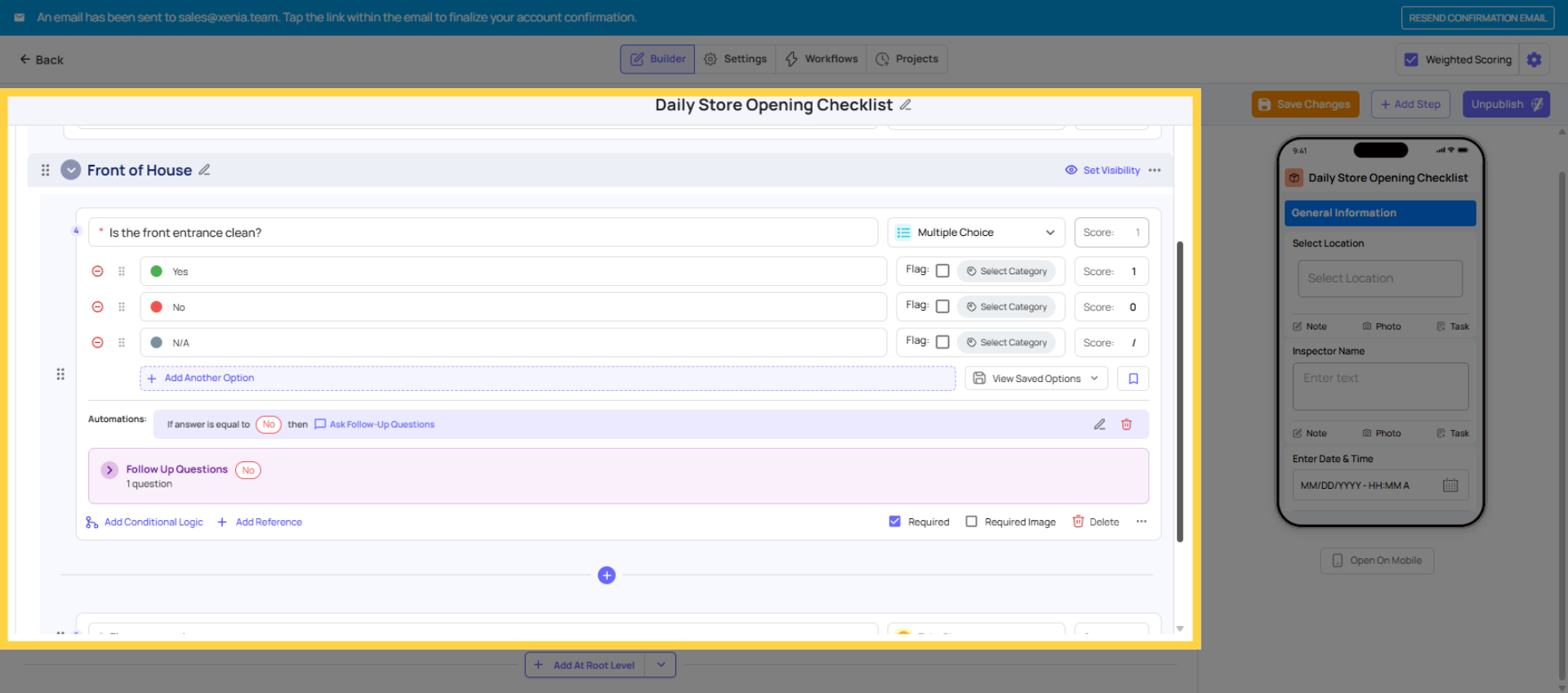Expand the View Saved Options dropdown
This screenshot has width=1568, height=693.
coord(1036,379)
